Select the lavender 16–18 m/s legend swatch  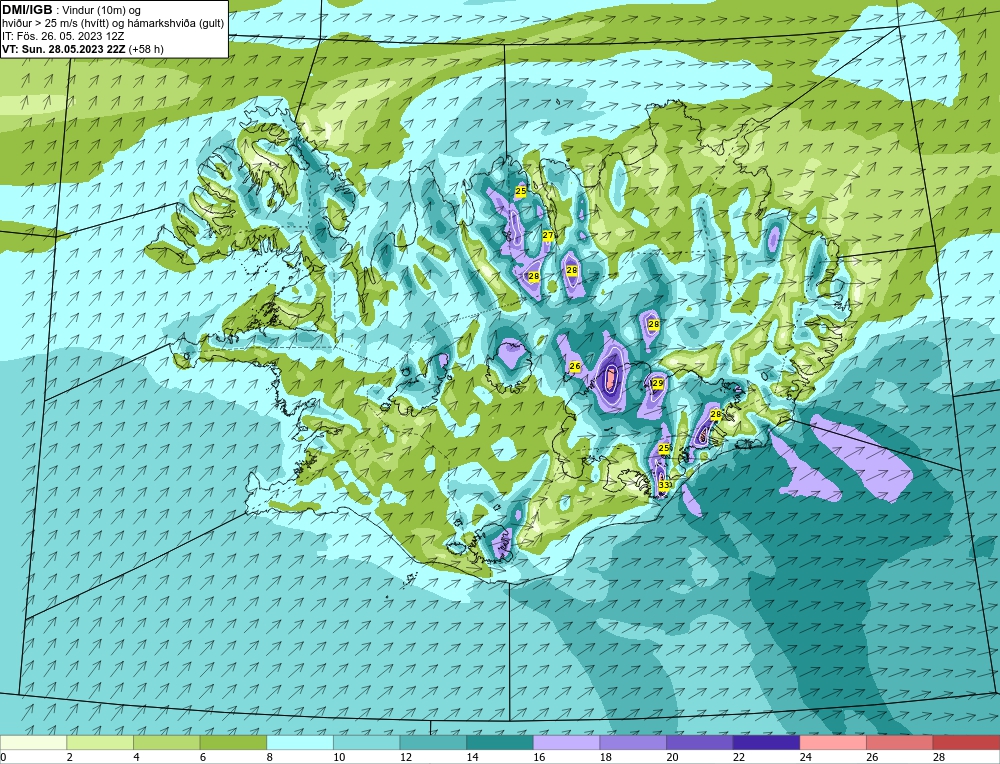click(x=566, y=743)
